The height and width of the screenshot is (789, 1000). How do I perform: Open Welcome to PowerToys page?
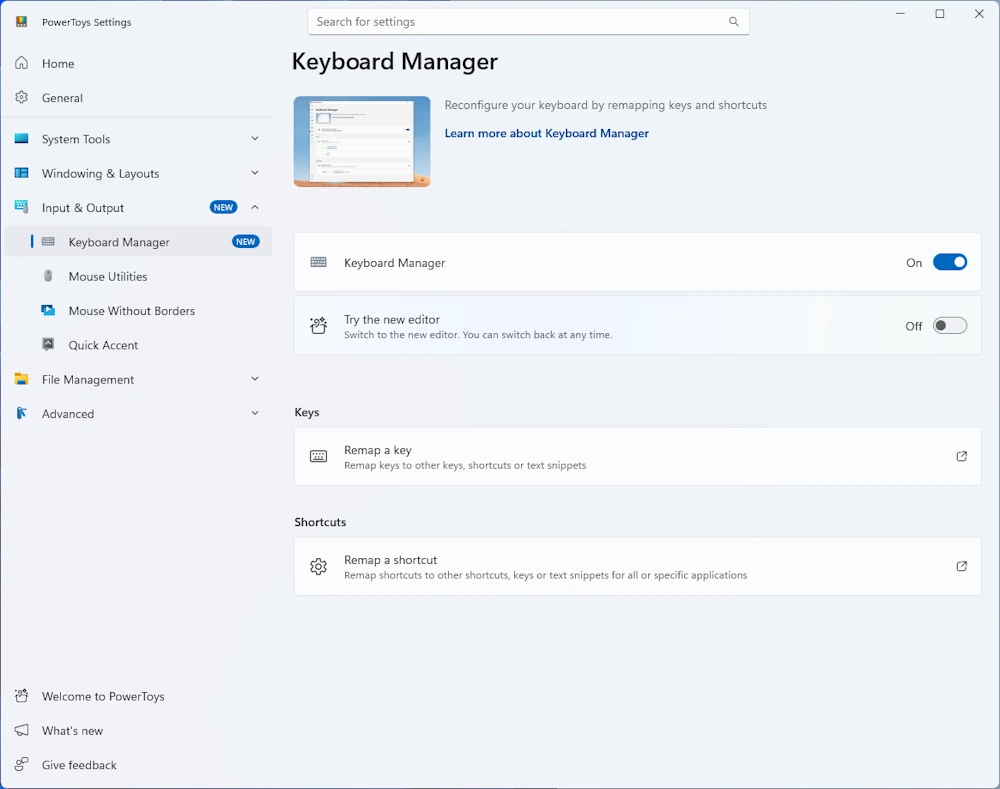click(102, 697)
